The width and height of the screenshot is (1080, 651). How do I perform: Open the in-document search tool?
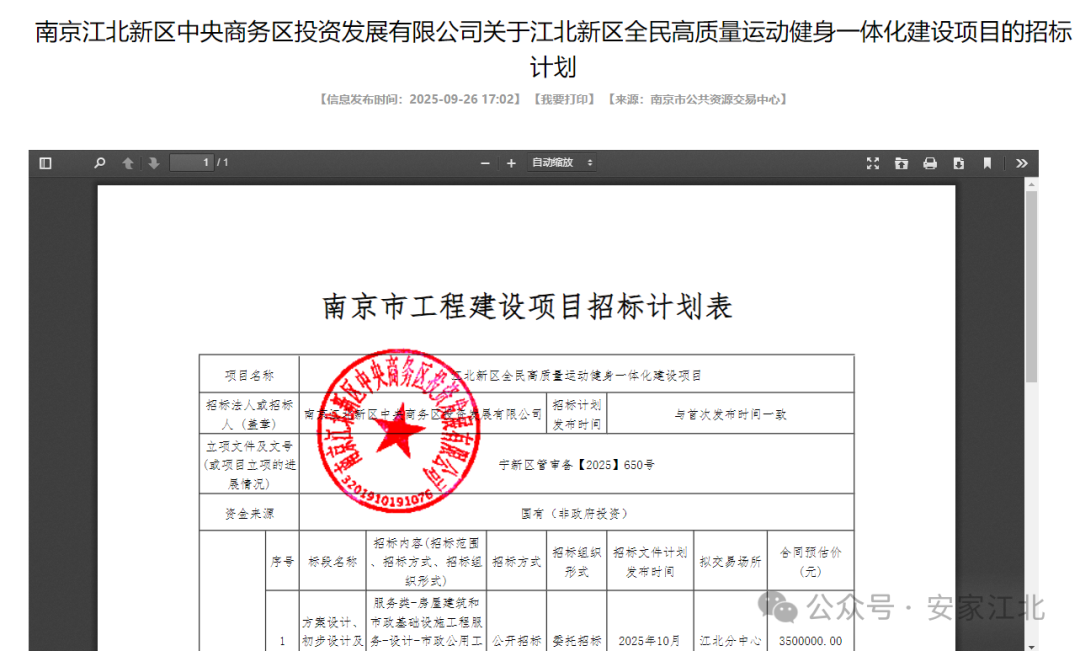point(99,162)
